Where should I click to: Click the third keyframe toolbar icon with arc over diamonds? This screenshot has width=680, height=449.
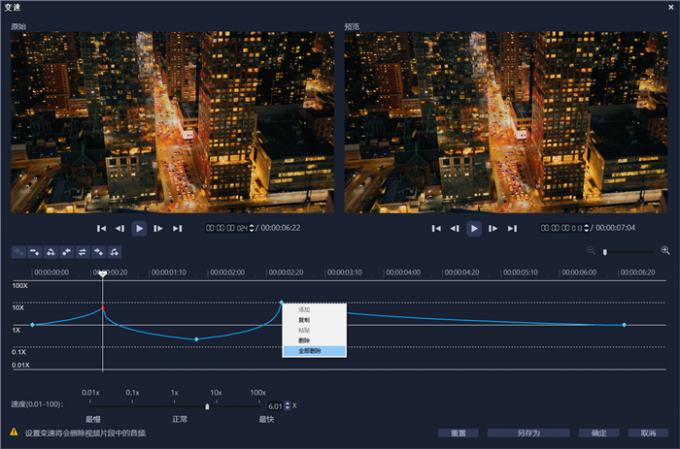click(51, 252)
